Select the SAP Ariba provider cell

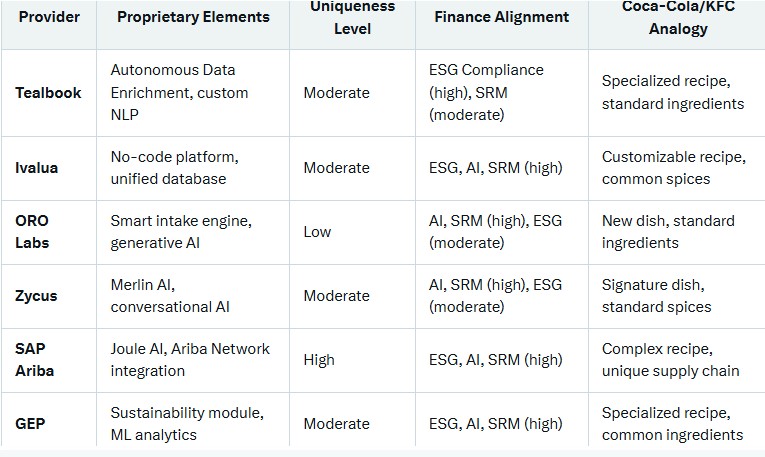(x=35, y=360)
